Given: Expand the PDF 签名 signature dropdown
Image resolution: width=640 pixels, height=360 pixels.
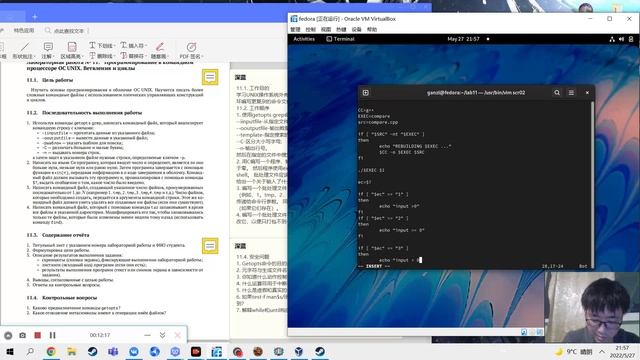Looking at the screenshot, I should tap(202, 56).
